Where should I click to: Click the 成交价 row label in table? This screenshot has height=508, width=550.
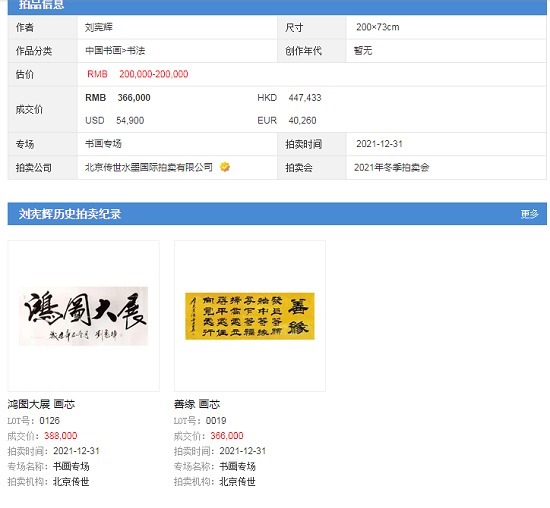[29, 109]
